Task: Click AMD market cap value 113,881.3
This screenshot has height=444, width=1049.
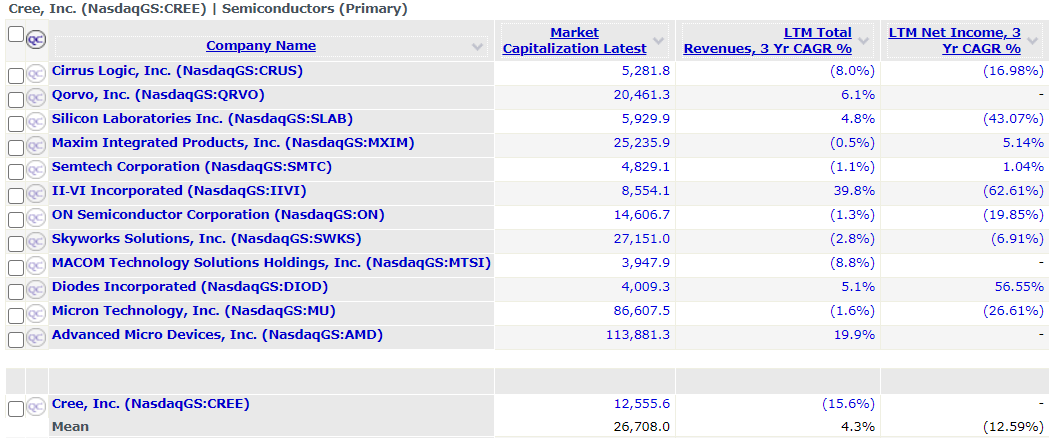Action: 637,335
